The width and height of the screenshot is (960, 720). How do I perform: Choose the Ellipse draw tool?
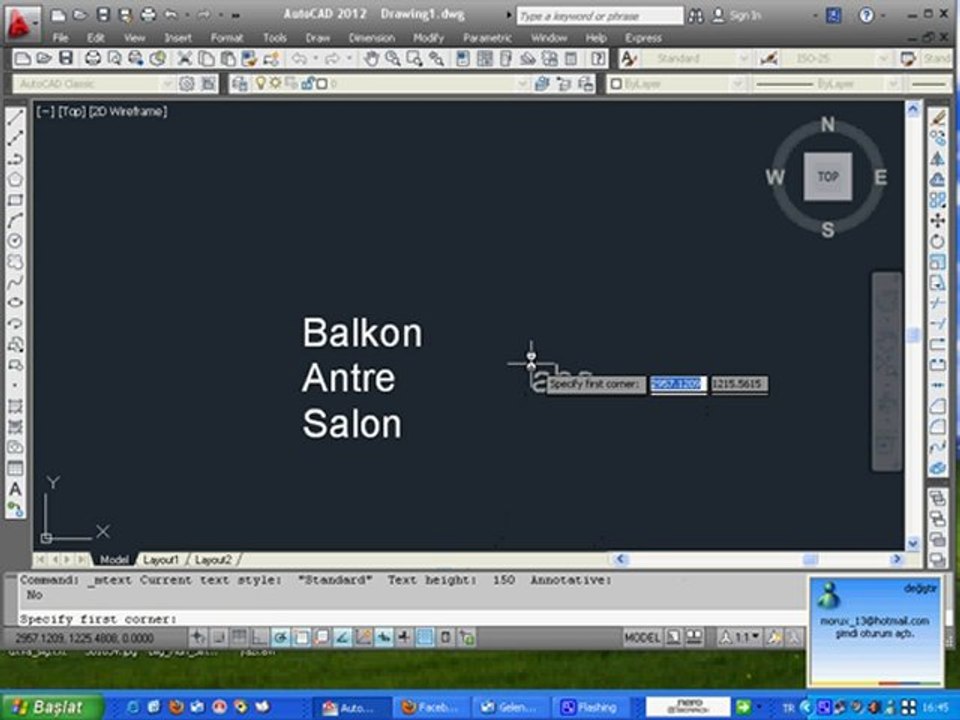(15, 302)
